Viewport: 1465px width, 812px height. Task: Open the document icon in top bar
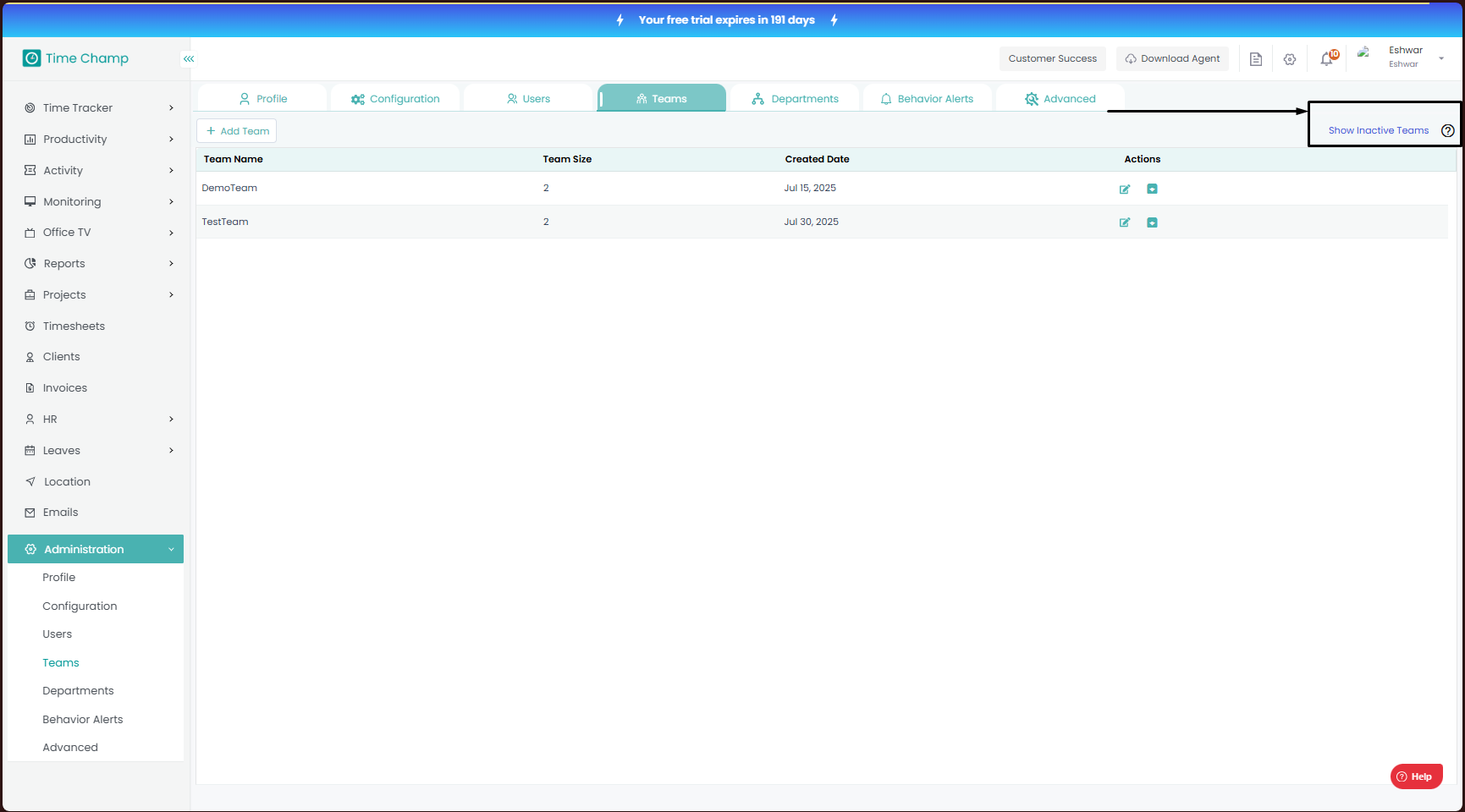pyautogui.click(x=1256, y=59)
